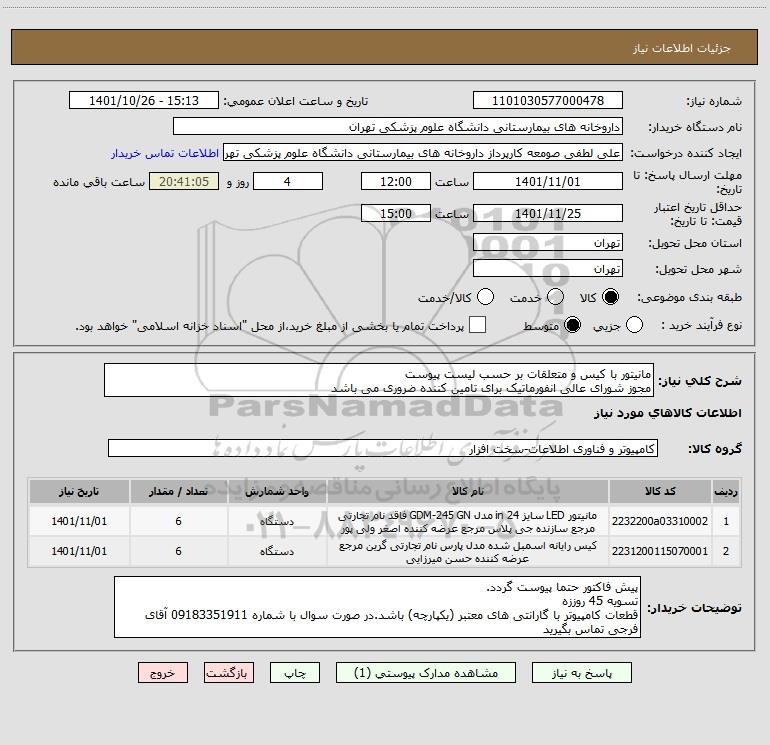The image size is (770, 745).
Task: Click item code 2232200a03310002
Action: [660, 522]
